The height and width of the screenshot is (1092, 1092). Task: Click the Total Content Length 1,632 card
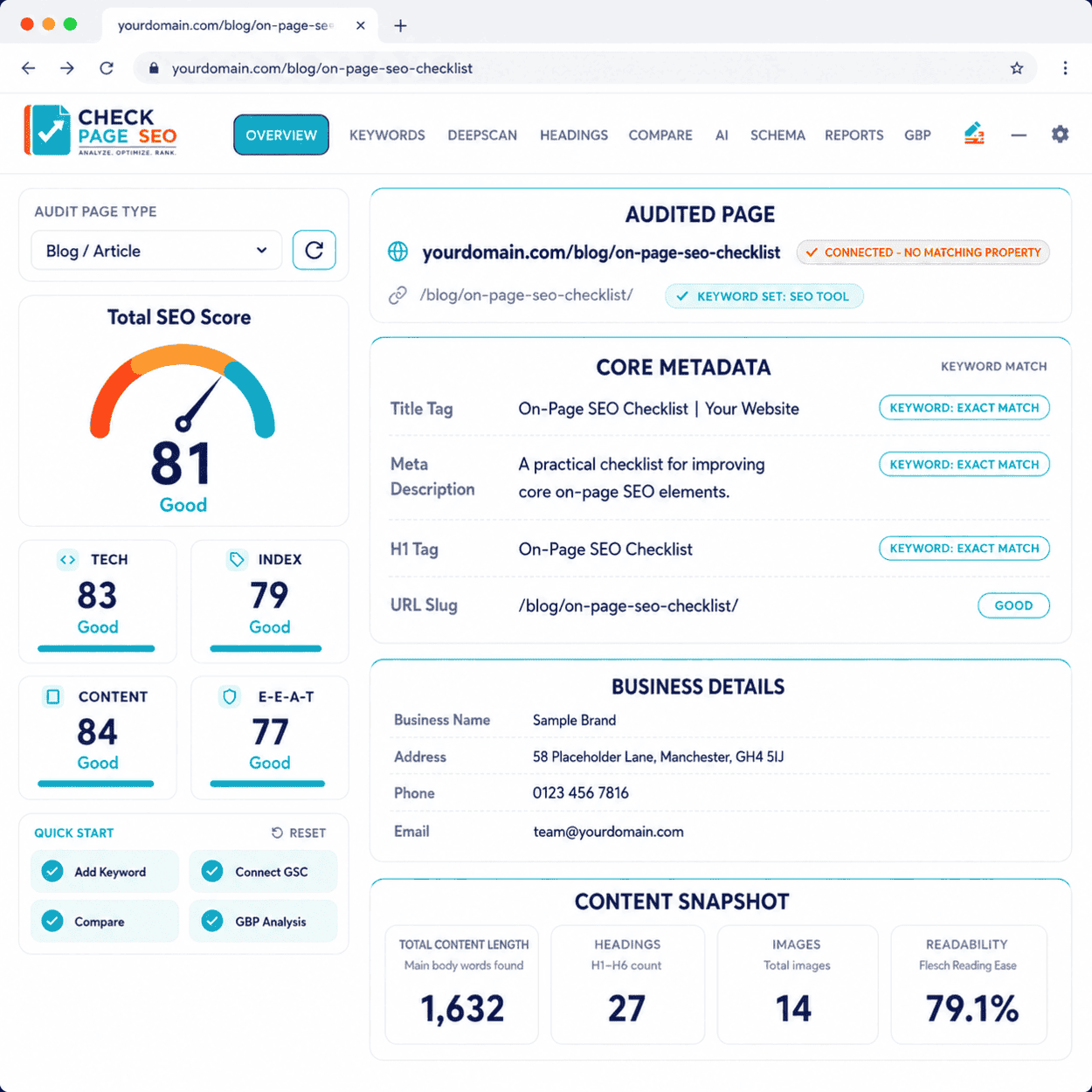point(462,985)
